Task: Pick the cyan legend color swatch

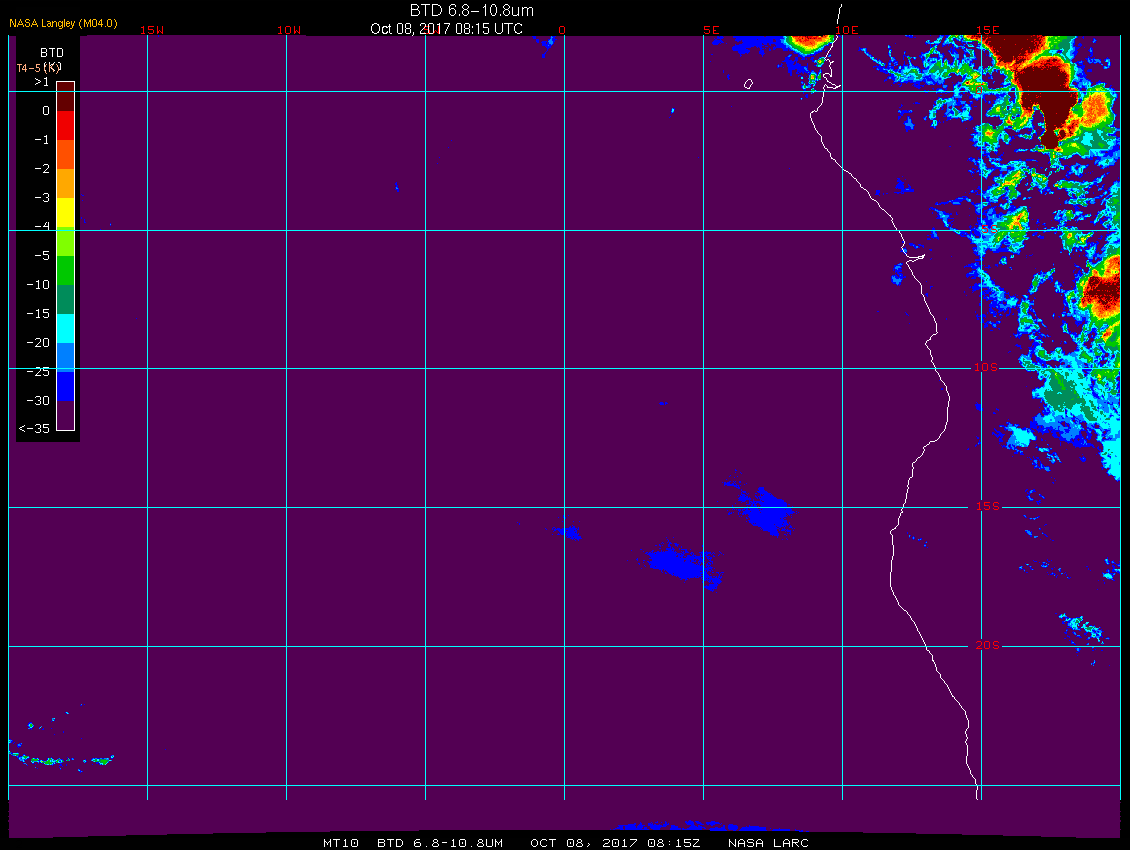Action: click(66, 328)
